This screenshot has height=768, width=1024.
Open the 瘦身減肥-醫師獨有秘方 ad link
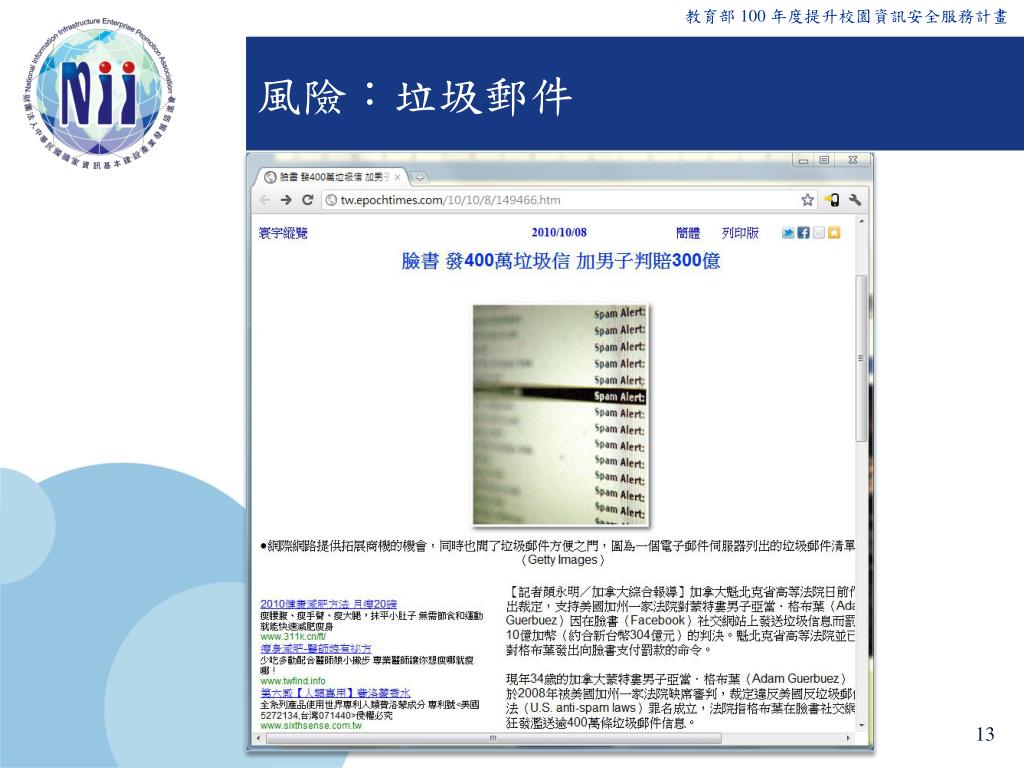(315, 648)
